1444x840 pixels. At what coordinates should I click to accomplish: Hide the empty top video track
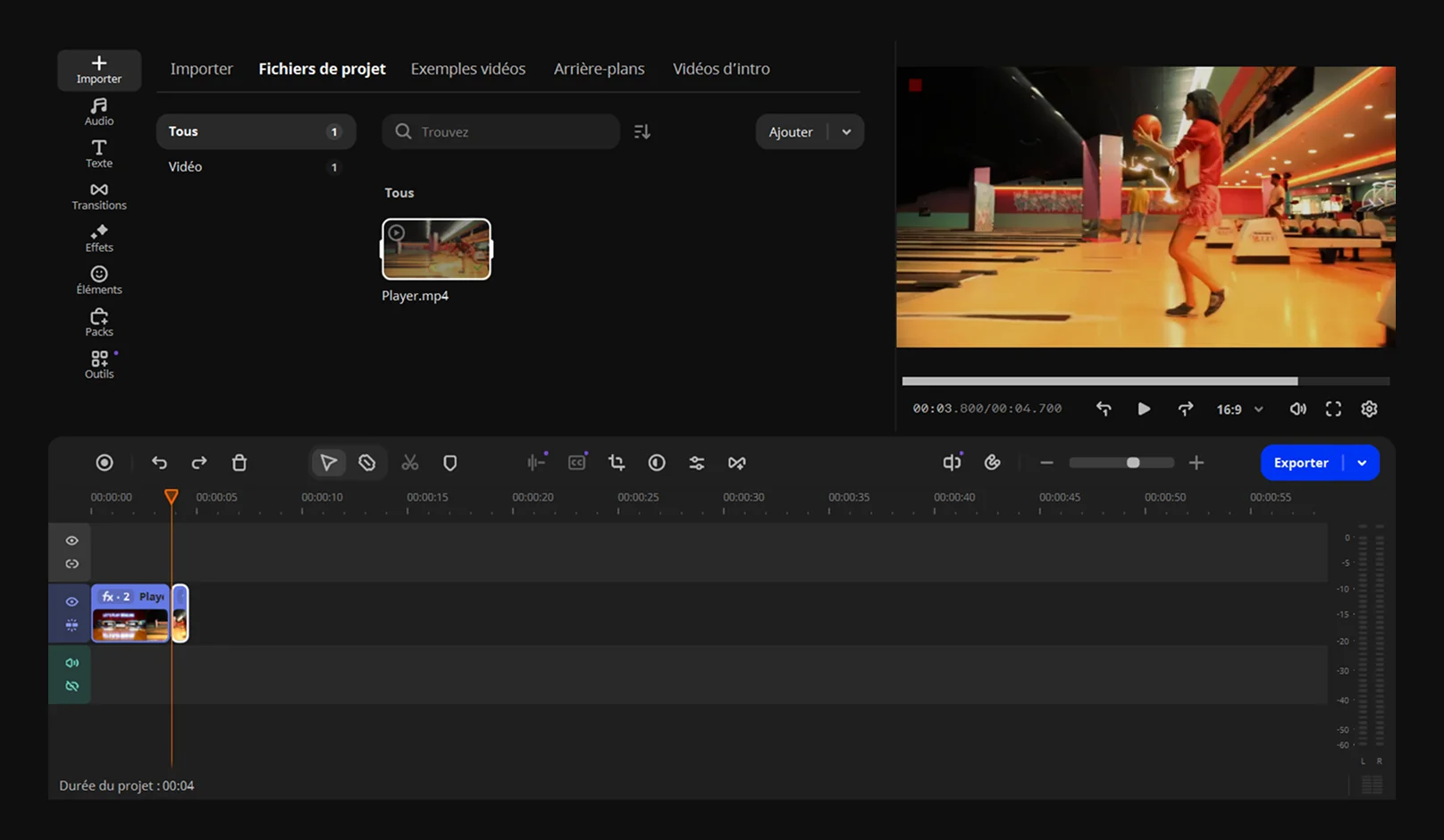click(71, 541)
